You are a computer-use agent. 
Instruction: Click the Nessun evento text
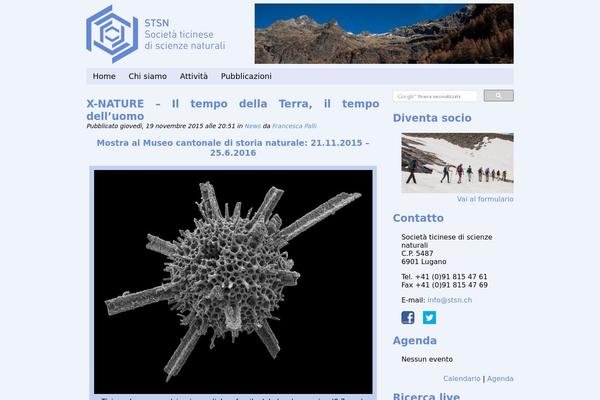pyautogui.click(x=427, y=359)
